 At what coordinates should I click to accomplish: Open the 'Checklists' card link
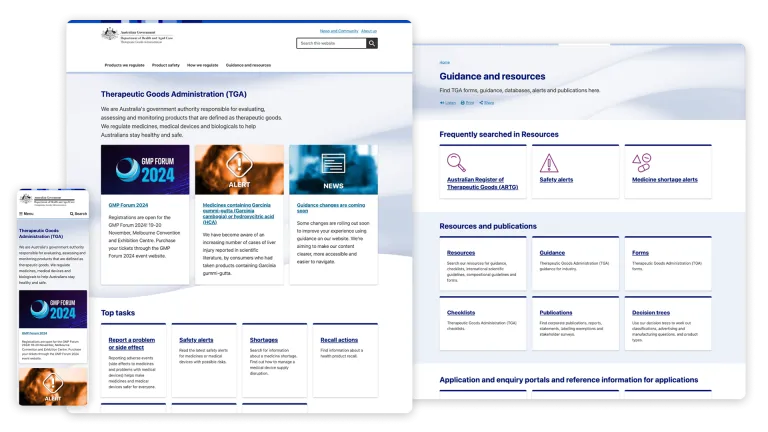tap(461, 312)
